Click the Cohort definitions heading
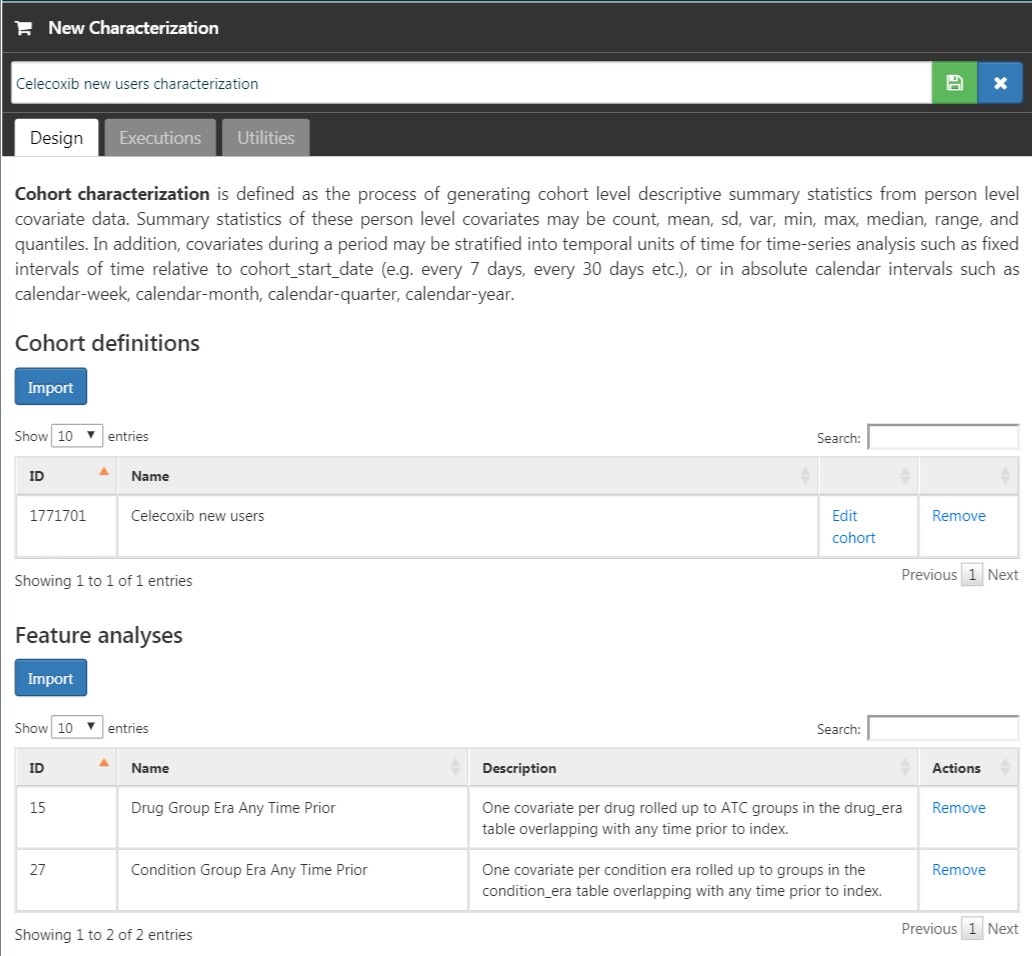This screenshot has width=1032, height=956. coord(107,343)
